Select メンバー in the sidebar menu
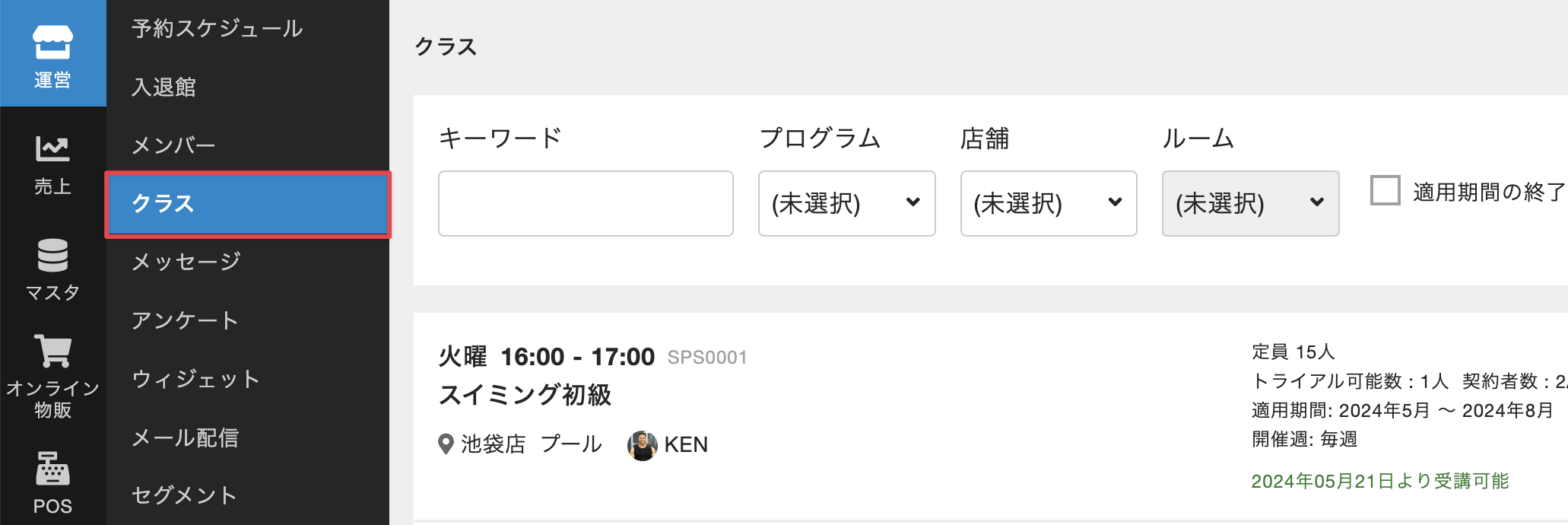 tap(174, 145)
